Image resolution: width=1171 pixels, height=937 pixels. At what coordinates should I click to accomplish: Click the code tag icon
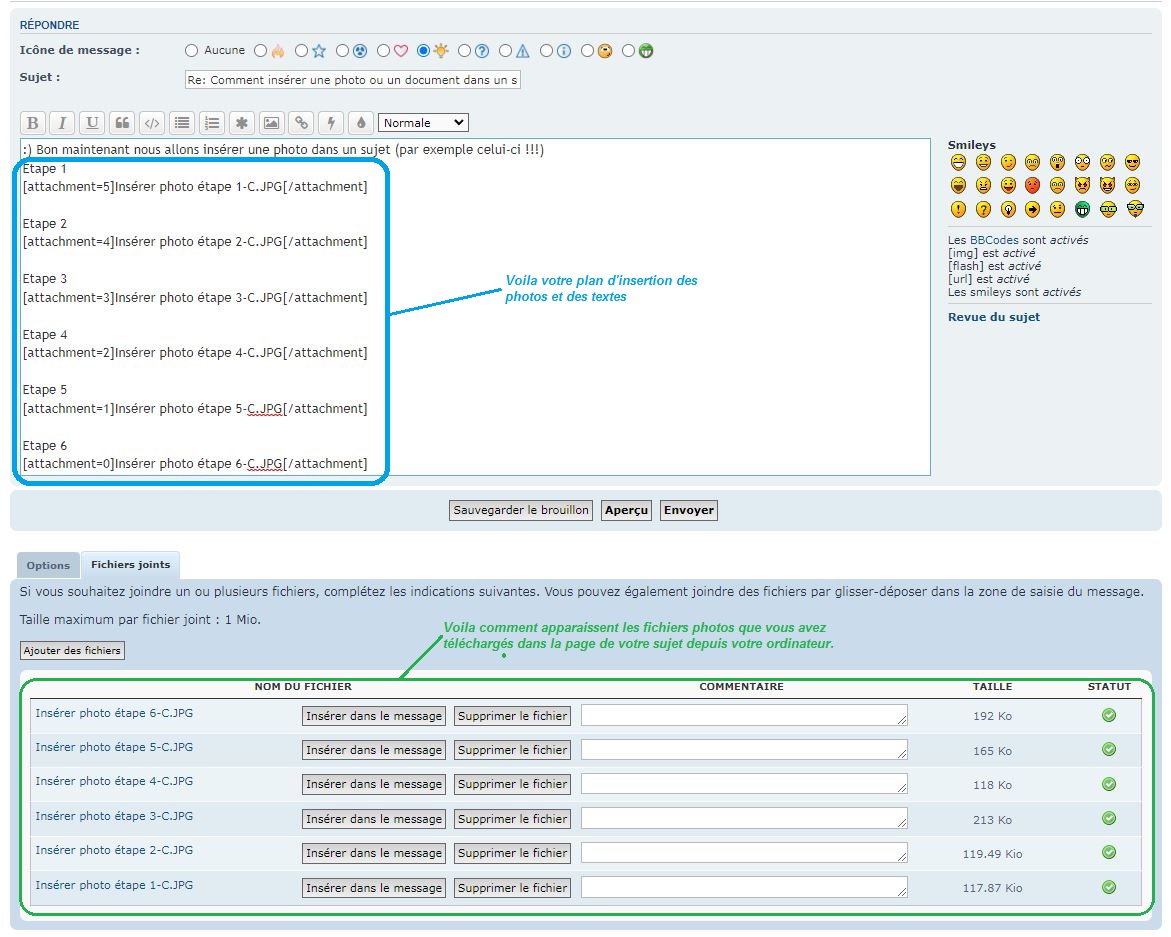152,123
